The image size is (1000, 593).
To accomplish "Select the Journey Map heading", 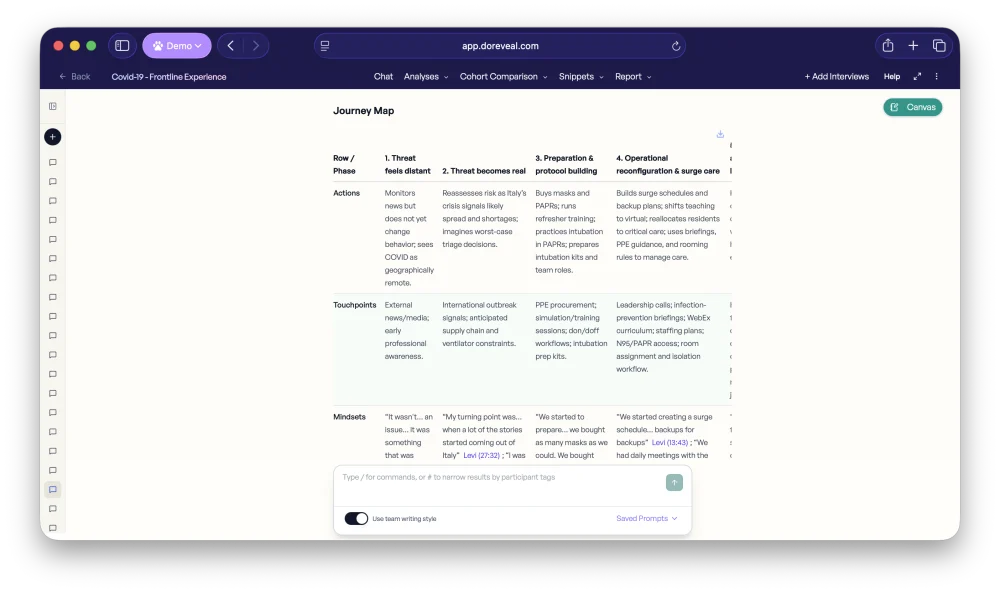I will coord(364,110).
